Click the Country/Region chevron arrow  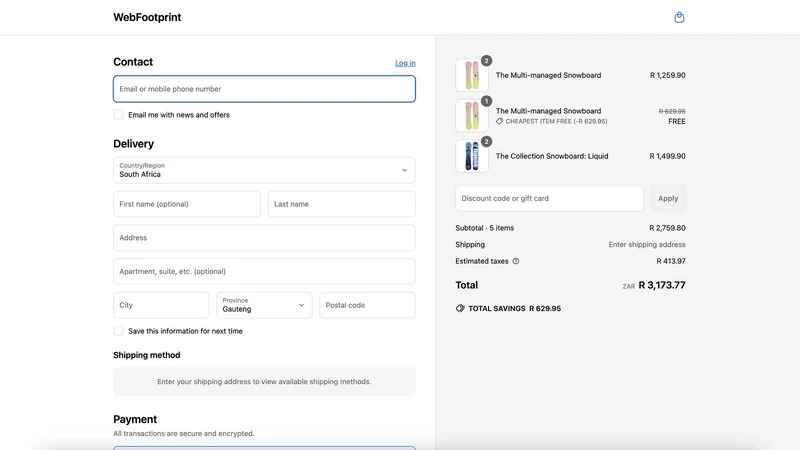[x=404, y=170]
